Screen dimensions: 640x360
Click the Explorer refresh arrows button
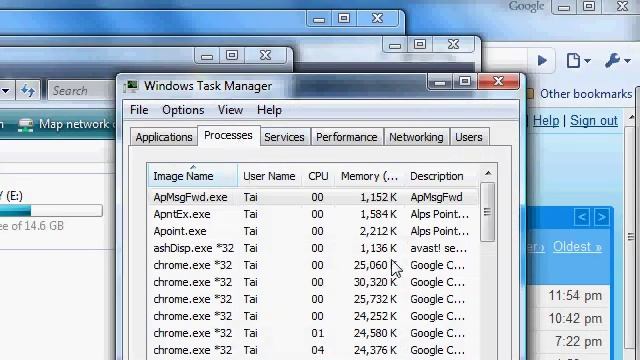click(x=27, y=90)
